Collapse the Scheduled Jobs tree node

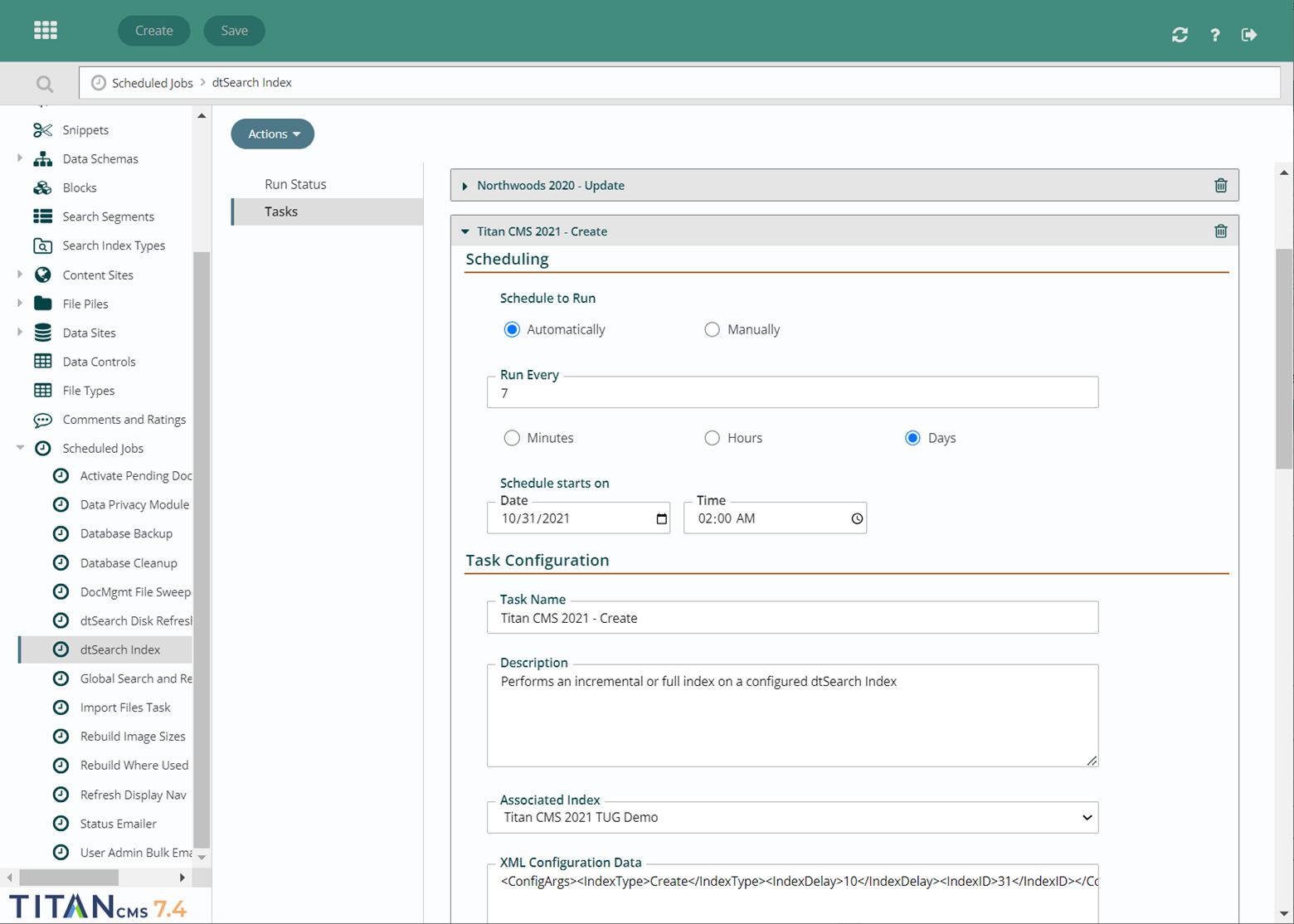[x=20, y=448]
